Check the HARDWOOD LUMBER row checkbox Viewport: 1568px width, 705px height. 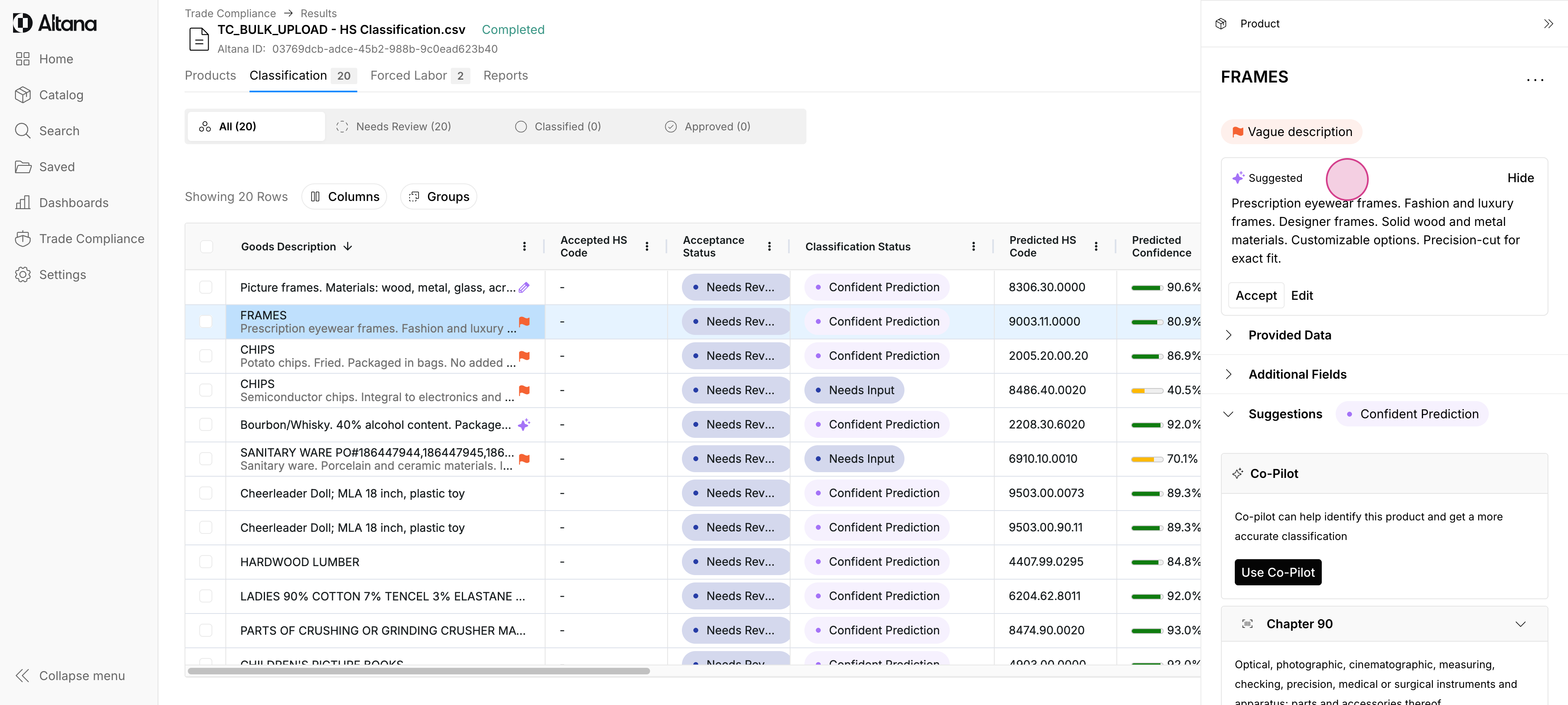point(206,562)
